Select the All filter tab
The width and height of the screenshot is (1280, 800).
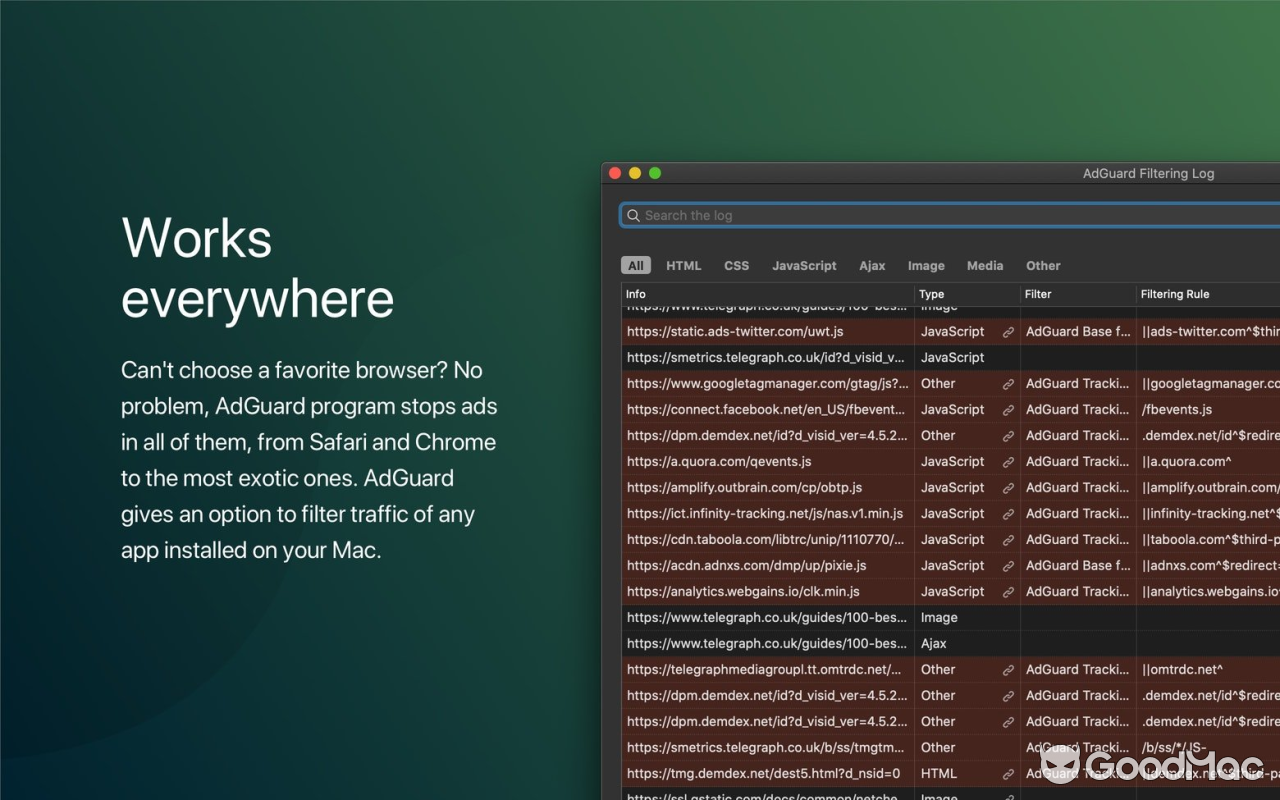[635, 265]
